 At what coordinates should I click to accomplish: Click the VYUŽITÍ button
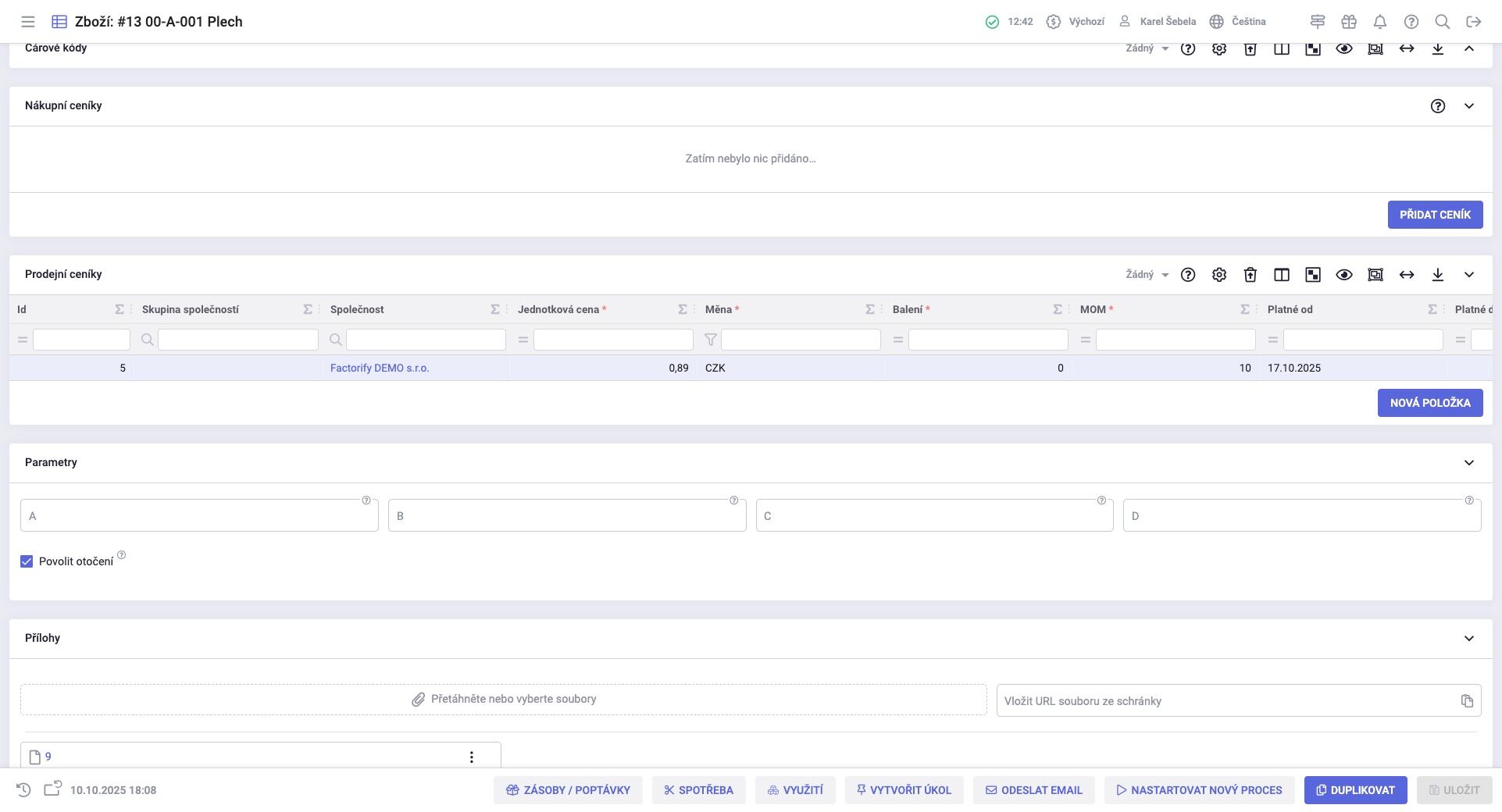795,790
